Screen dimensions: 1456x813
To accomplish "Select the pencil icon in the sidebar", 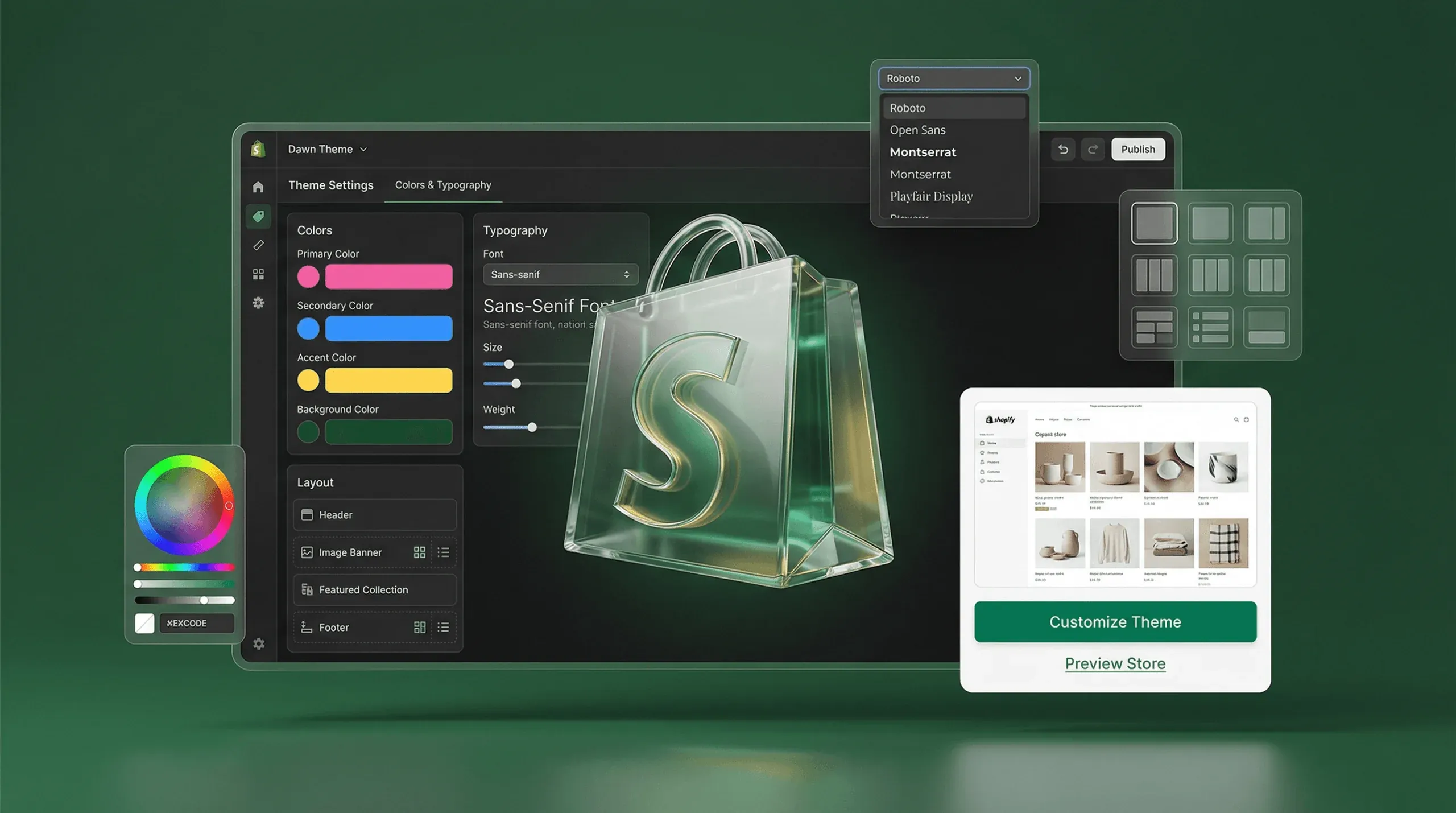I will pyautogui.click(x=259, y=245).
